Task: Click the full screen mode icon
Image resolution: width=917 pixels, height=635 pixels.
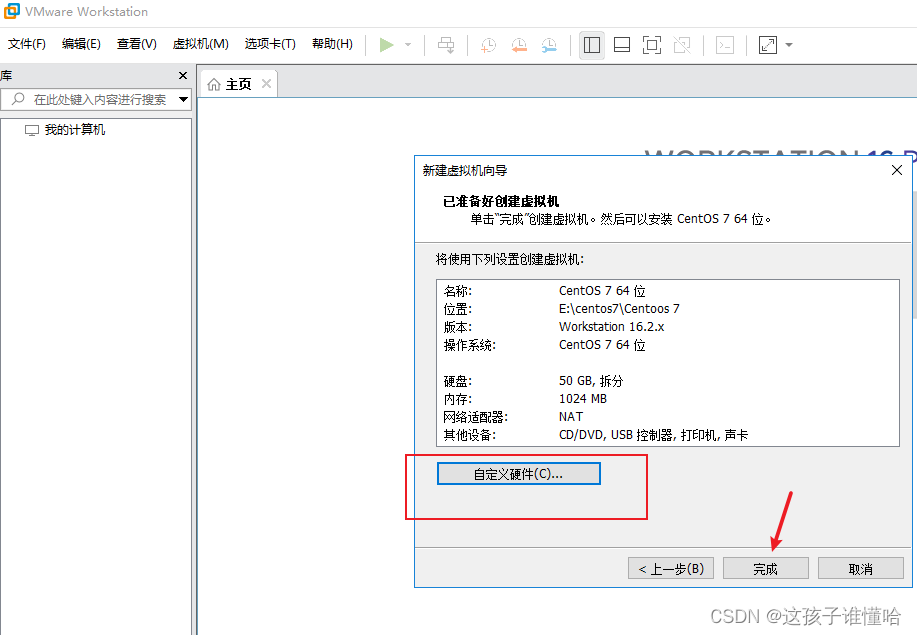Action: [x=651, y=45]
